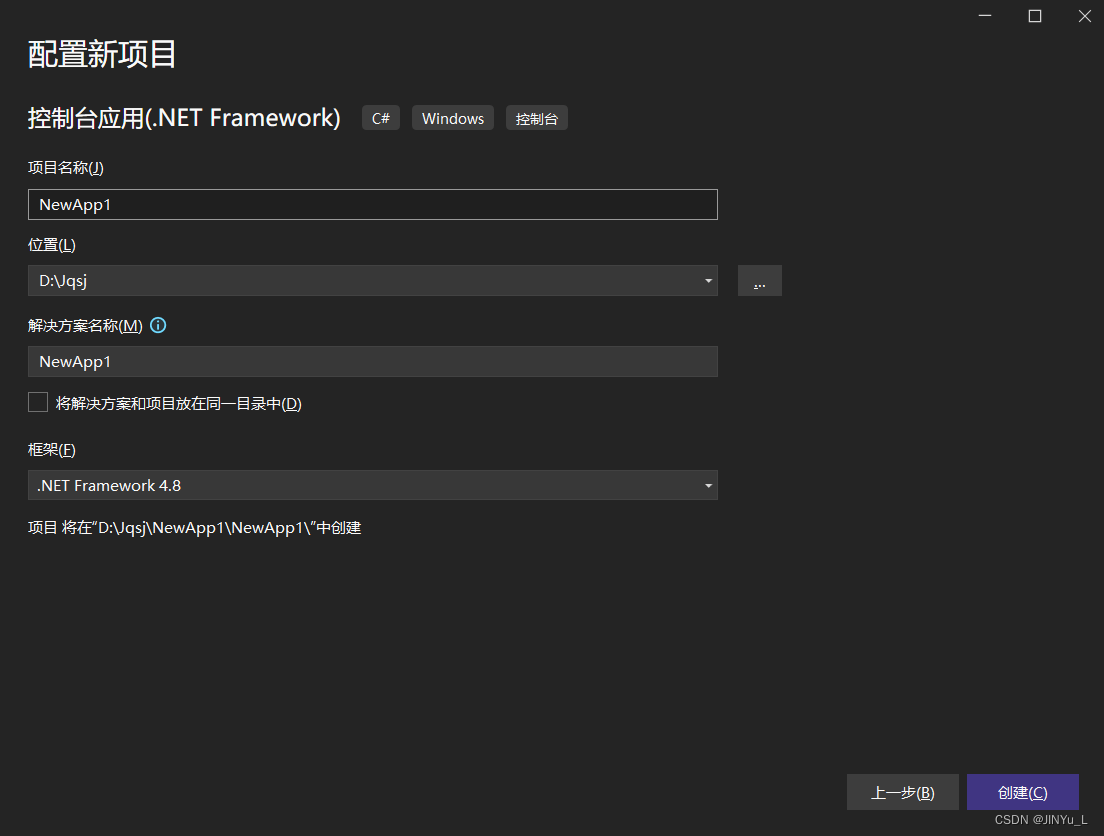This screenshot has width=1104, height=836.
Task: Click the close window icon
Action: click(1085, 16)
